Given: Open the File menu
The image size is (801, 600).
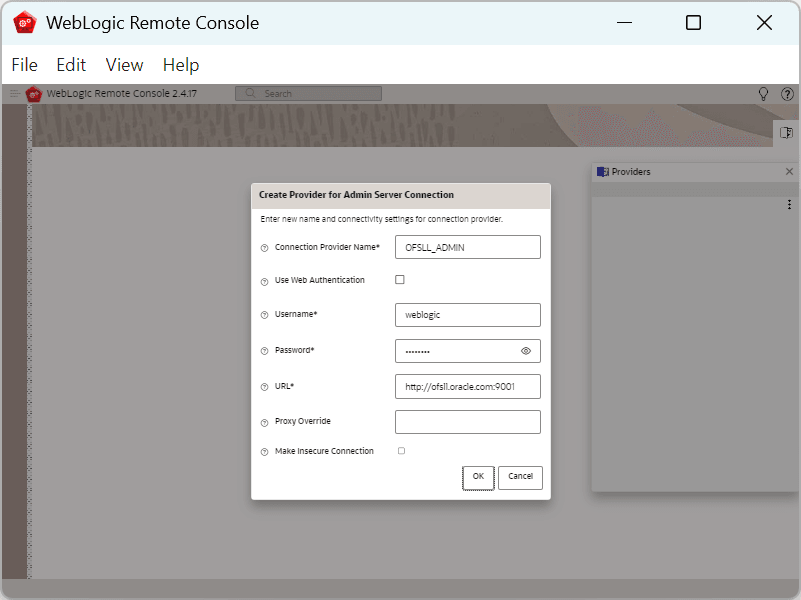Looking at the screenshot, I should pos(25,65).
